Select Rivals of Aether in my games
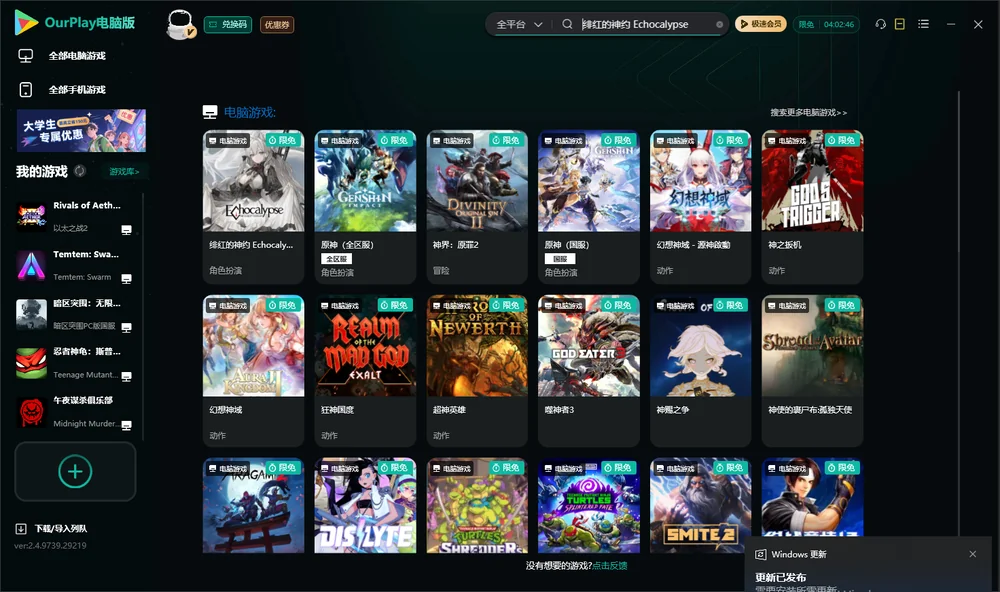1000x592 pixels. (75, 217)
